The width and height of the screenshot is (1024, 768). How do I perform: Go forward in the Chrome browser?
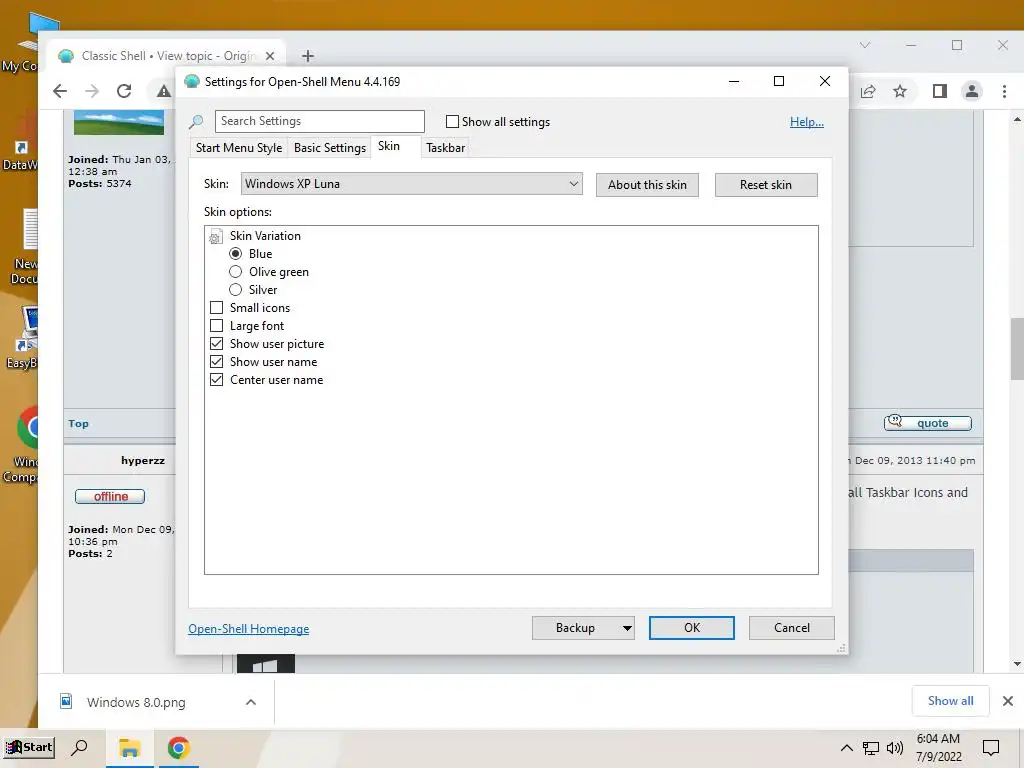(92, 91)
